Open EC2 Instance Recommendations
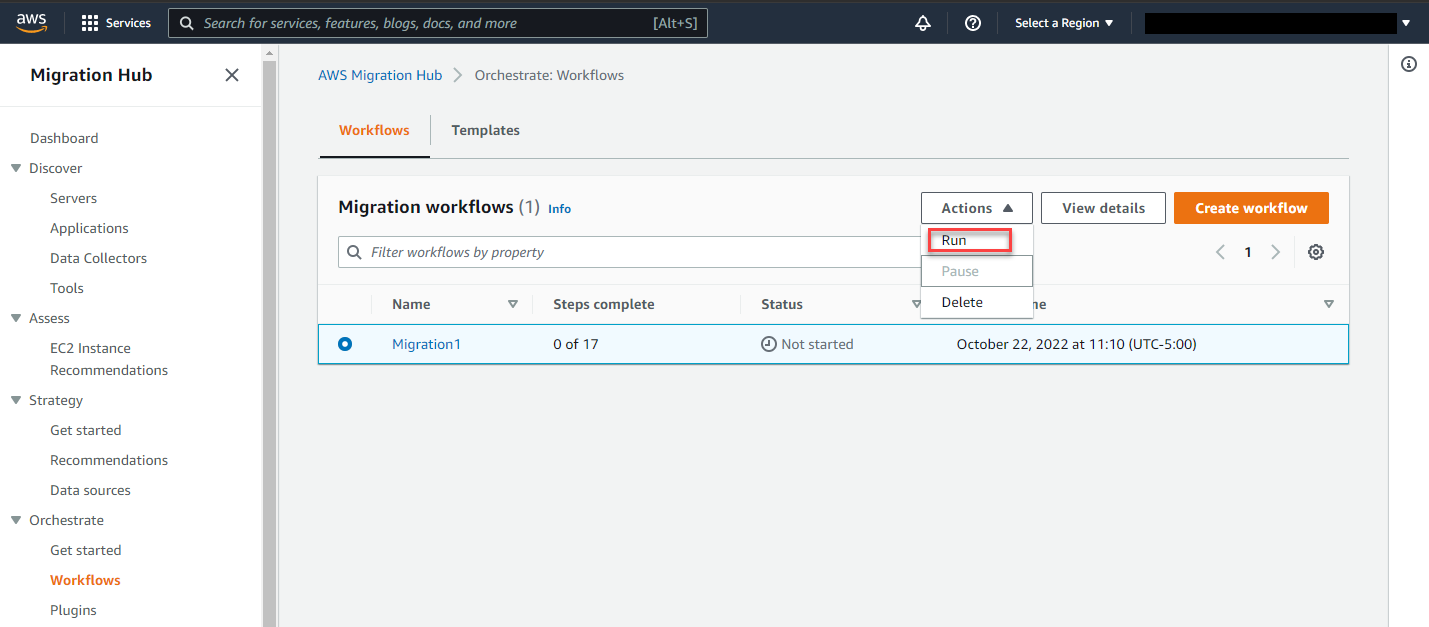Image resolution: width=1429 pixels, height=627 pixels. (x=109, y=359)
